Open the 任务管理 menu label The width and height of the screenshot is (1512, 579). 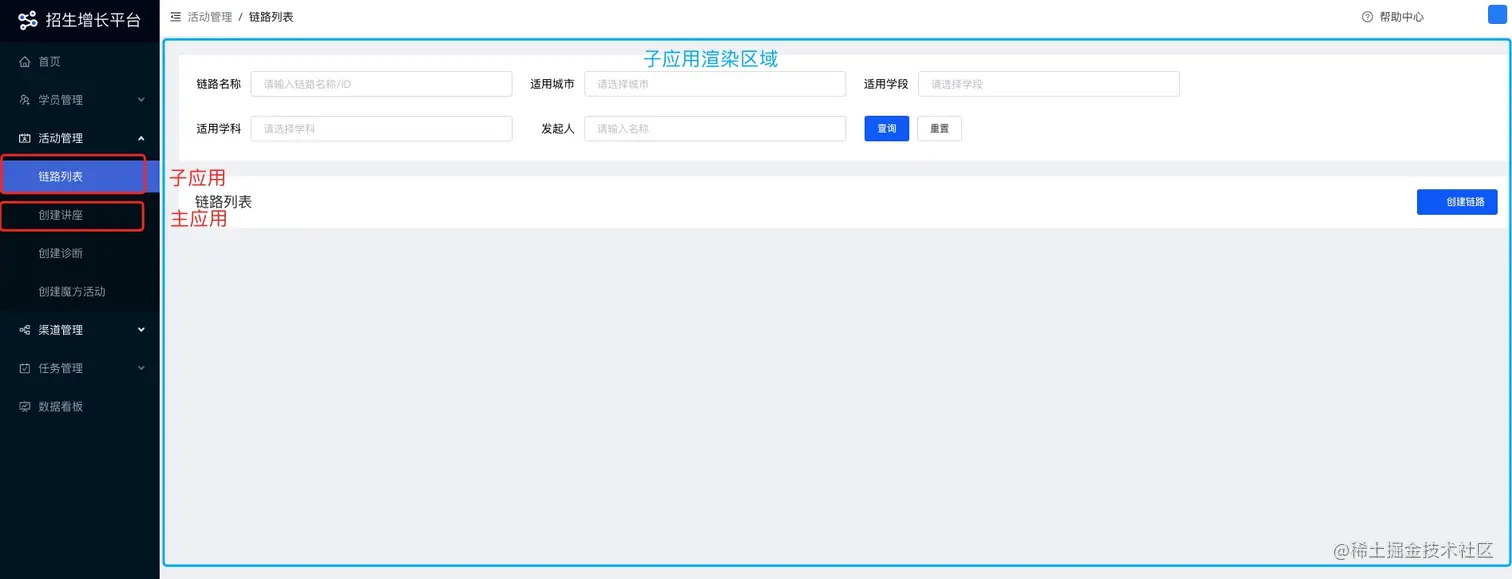60,368
